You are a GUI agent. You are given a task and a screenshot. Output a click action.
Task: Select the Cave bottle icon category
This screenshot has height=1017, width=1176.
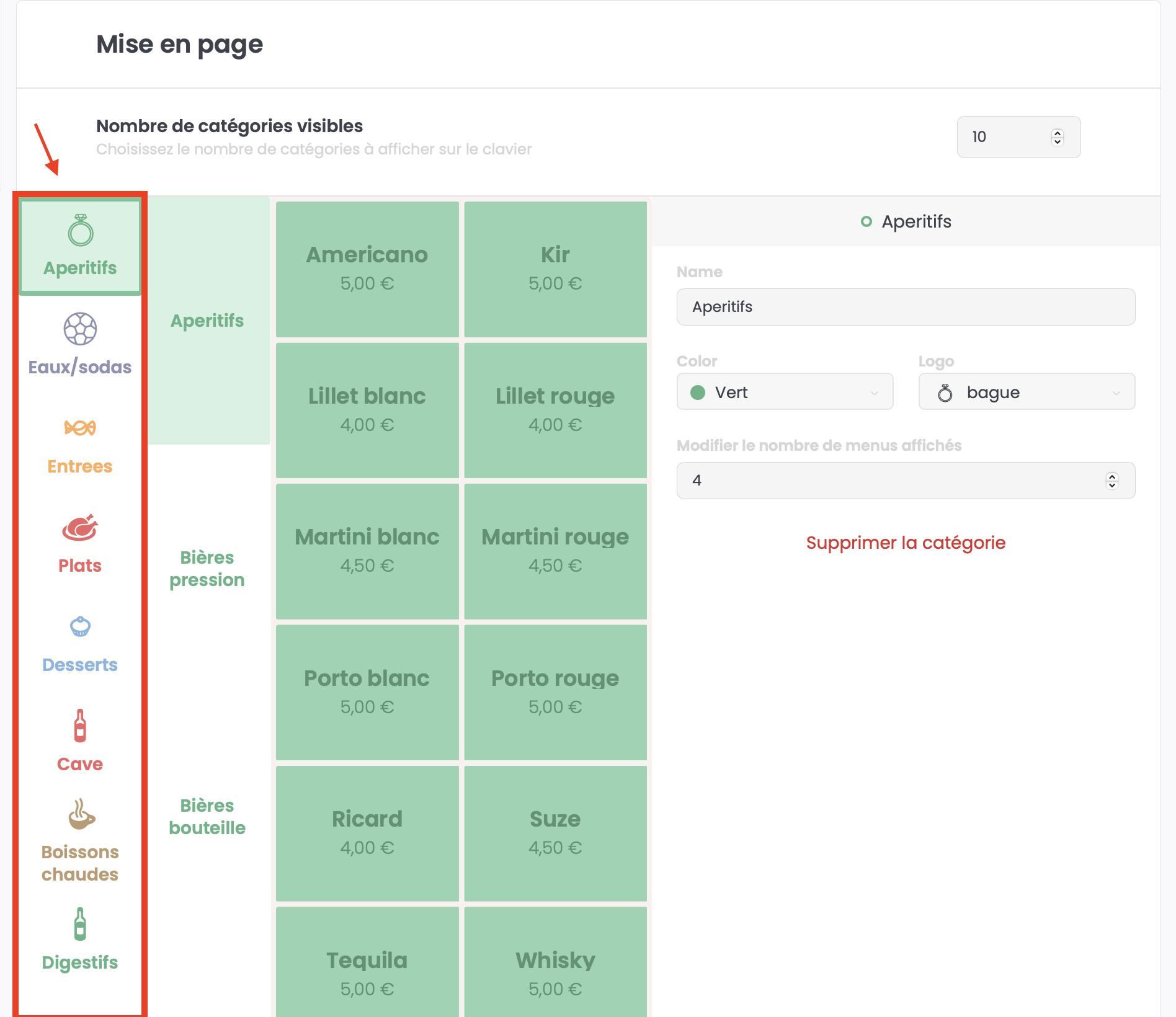(80, 726)
